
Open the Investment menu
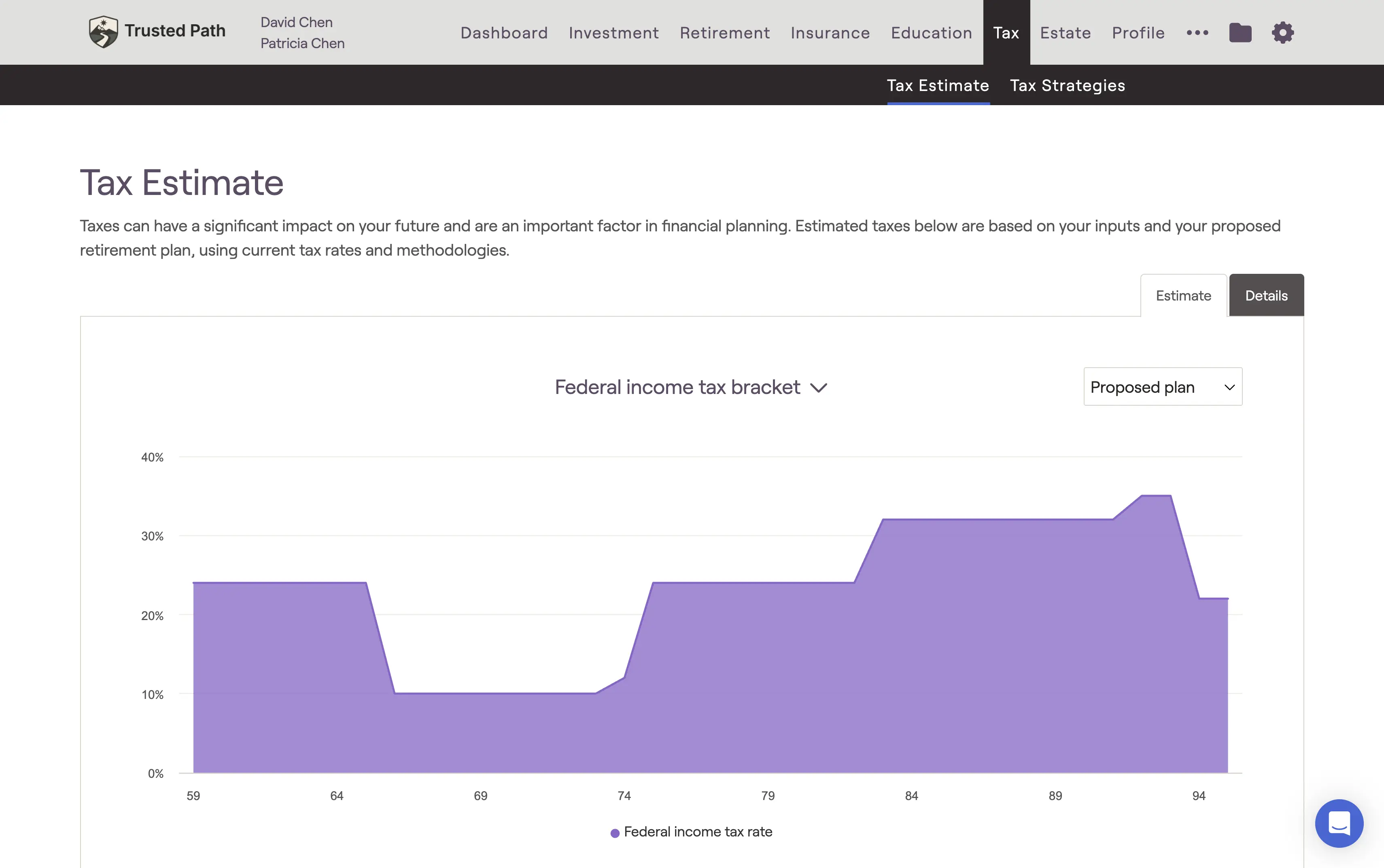click(613, 33)
